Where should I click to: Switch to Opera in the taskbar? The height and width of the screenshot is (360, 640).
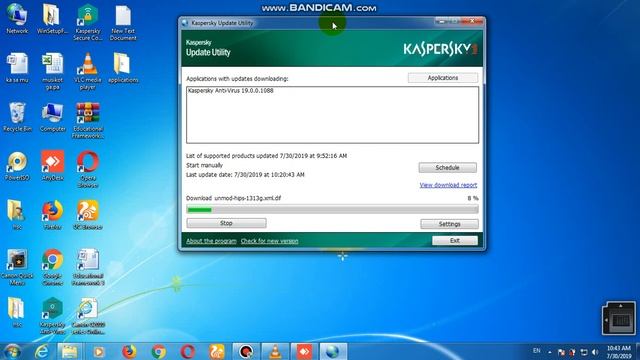point(187,351)
